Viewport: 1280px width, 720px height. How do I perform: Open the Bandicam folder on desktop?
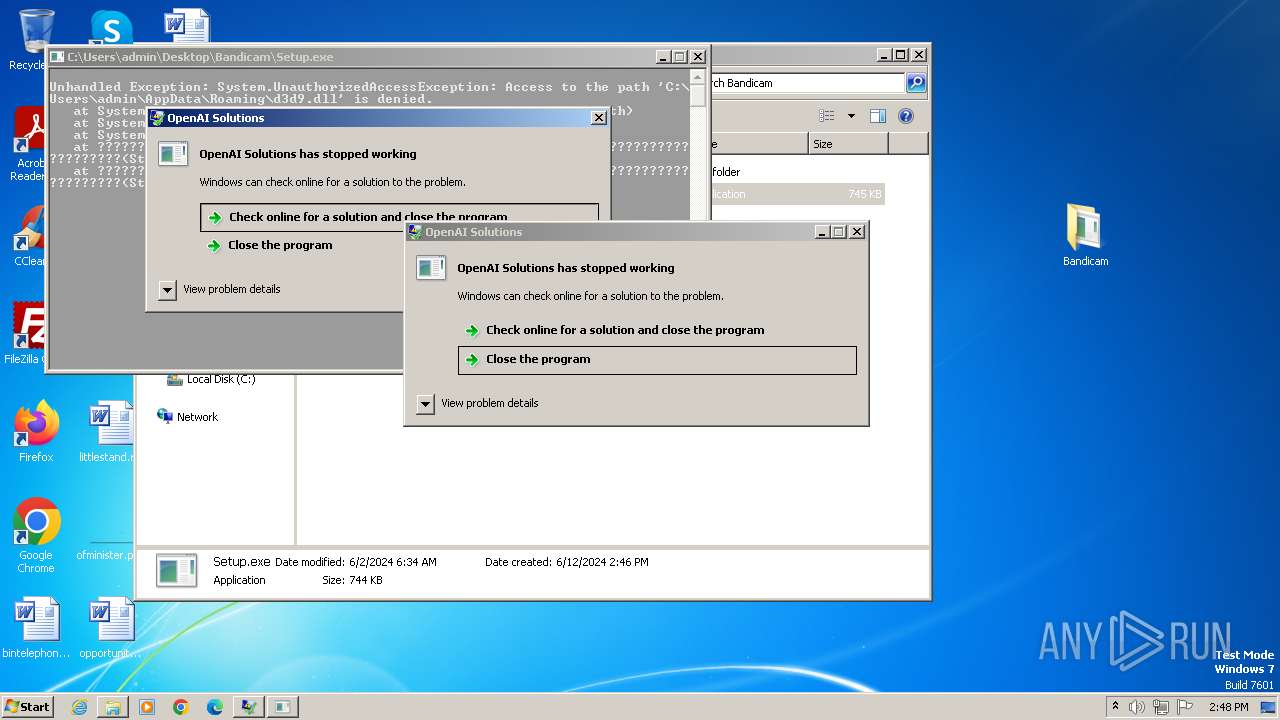coord(1085,236)
